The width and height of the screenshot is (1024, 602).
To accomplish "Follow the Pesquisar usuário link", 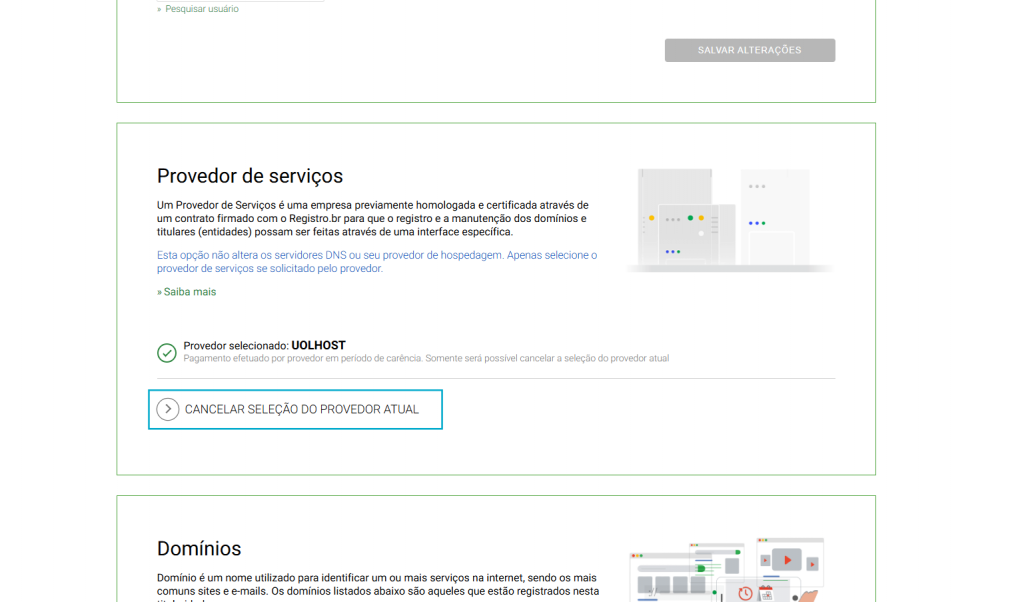I will click(x=201, y=9).
